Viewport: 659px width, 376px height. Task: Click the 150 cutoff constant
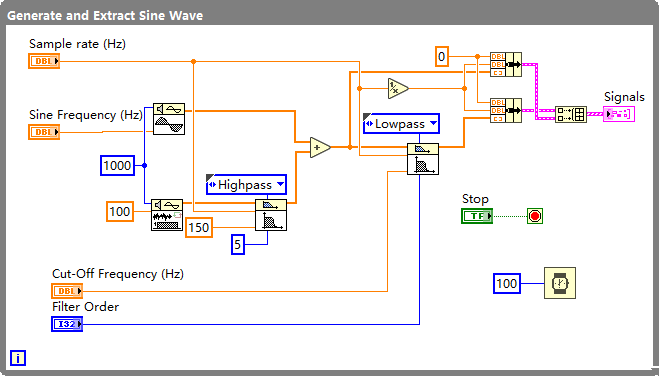tap(199, 227)
